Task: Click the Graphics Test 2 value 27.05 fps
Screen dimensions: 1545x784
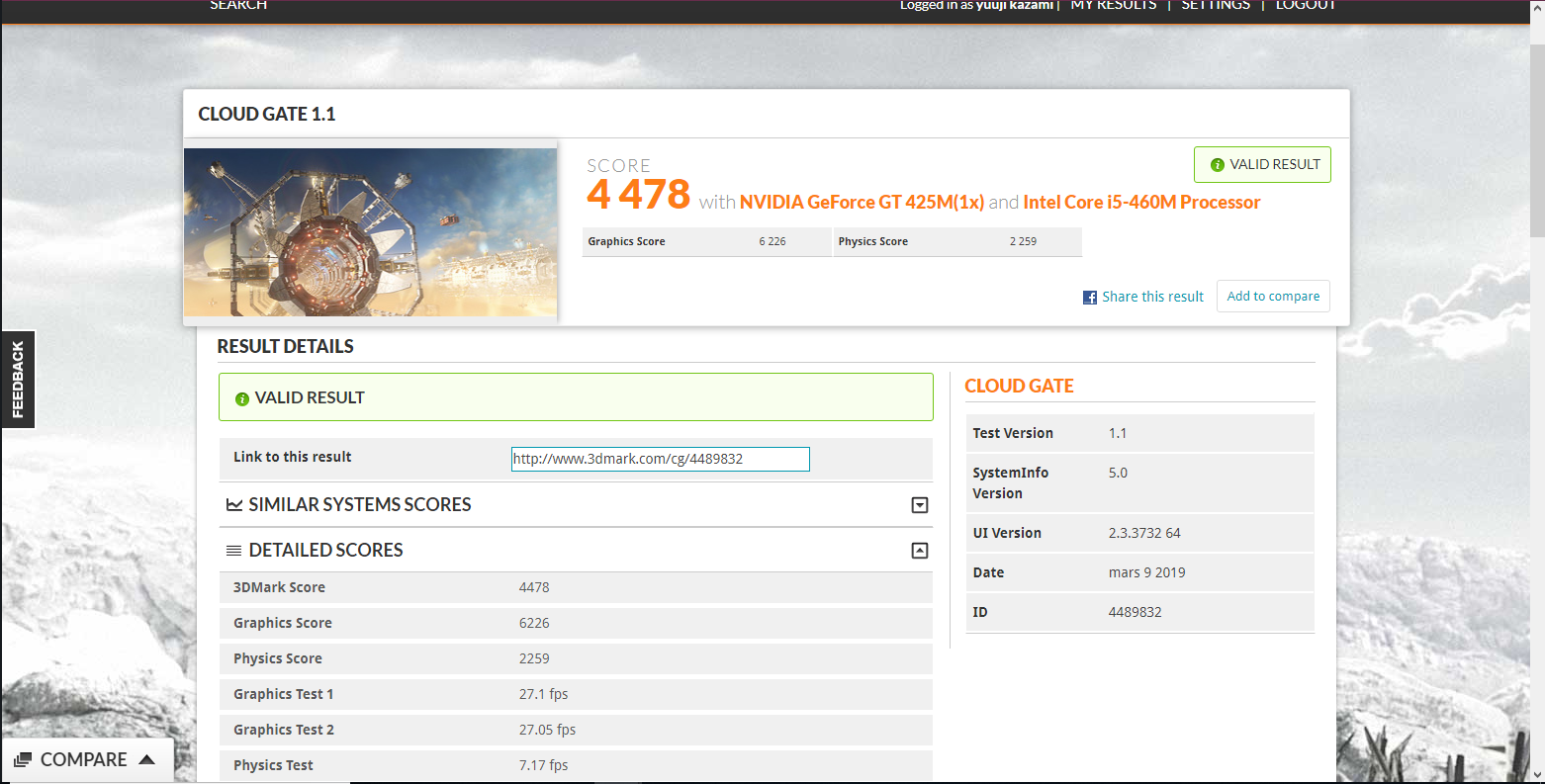Action: tap(547, 730)
